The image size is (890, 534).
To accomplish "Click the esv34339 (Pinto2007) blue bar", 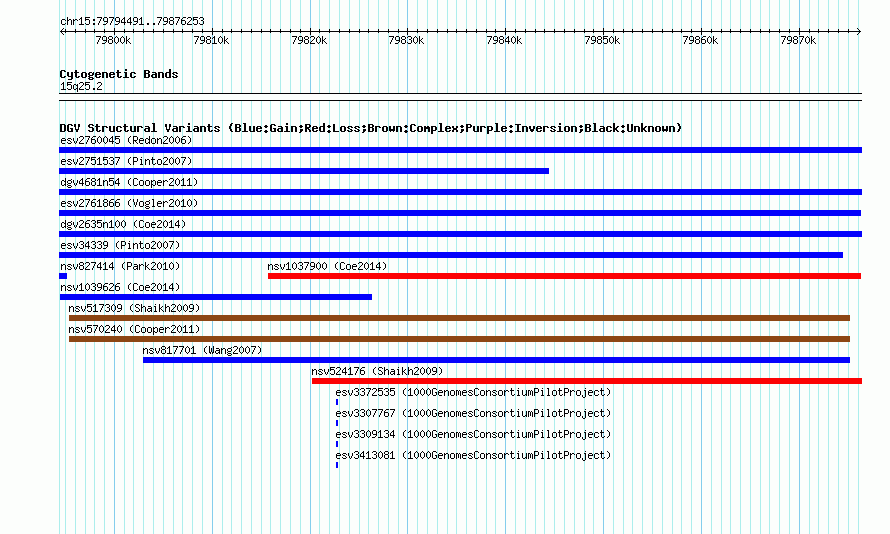I will tap(451, 255).
